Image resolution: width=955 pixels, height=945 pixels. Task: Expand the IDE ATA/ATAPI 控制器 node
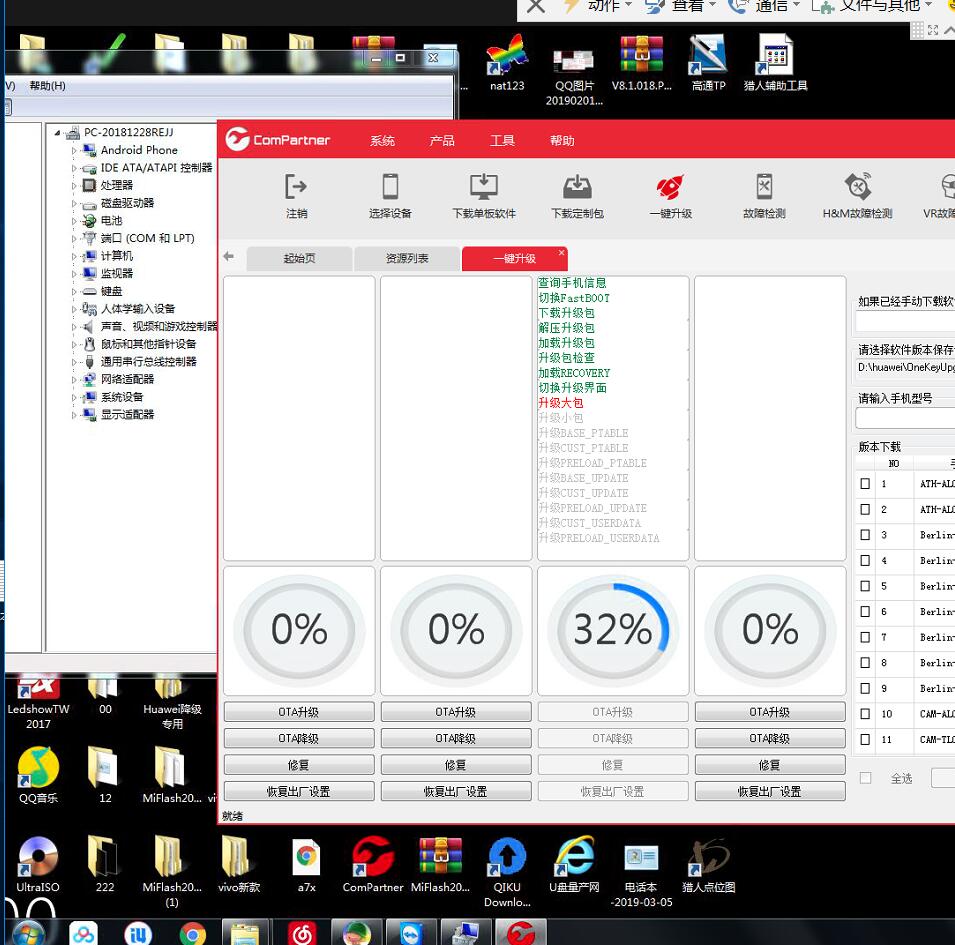[74, 168]
